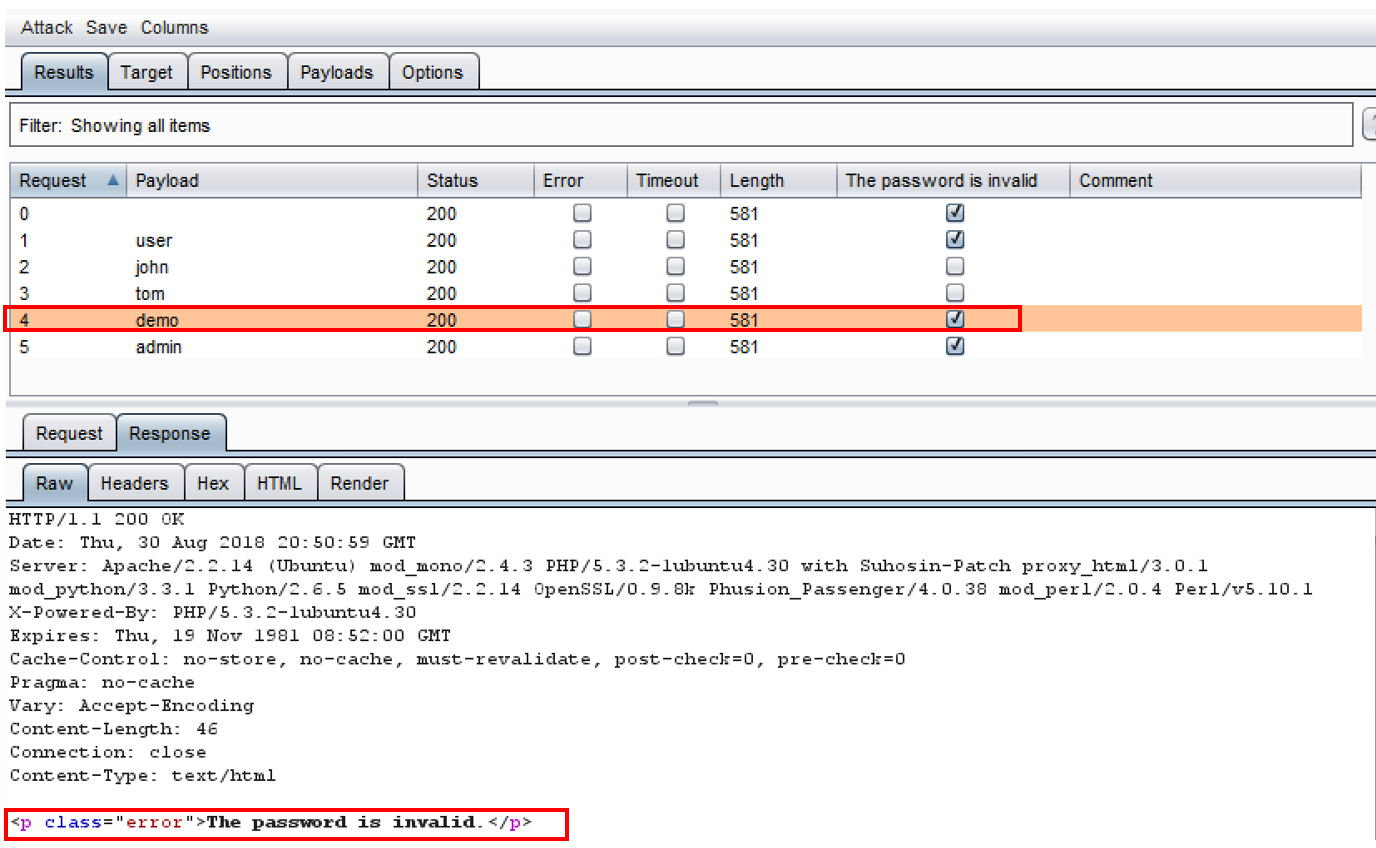Select the 'user' payload cell
Viewport: 1376px width, 848px height.
154,240
